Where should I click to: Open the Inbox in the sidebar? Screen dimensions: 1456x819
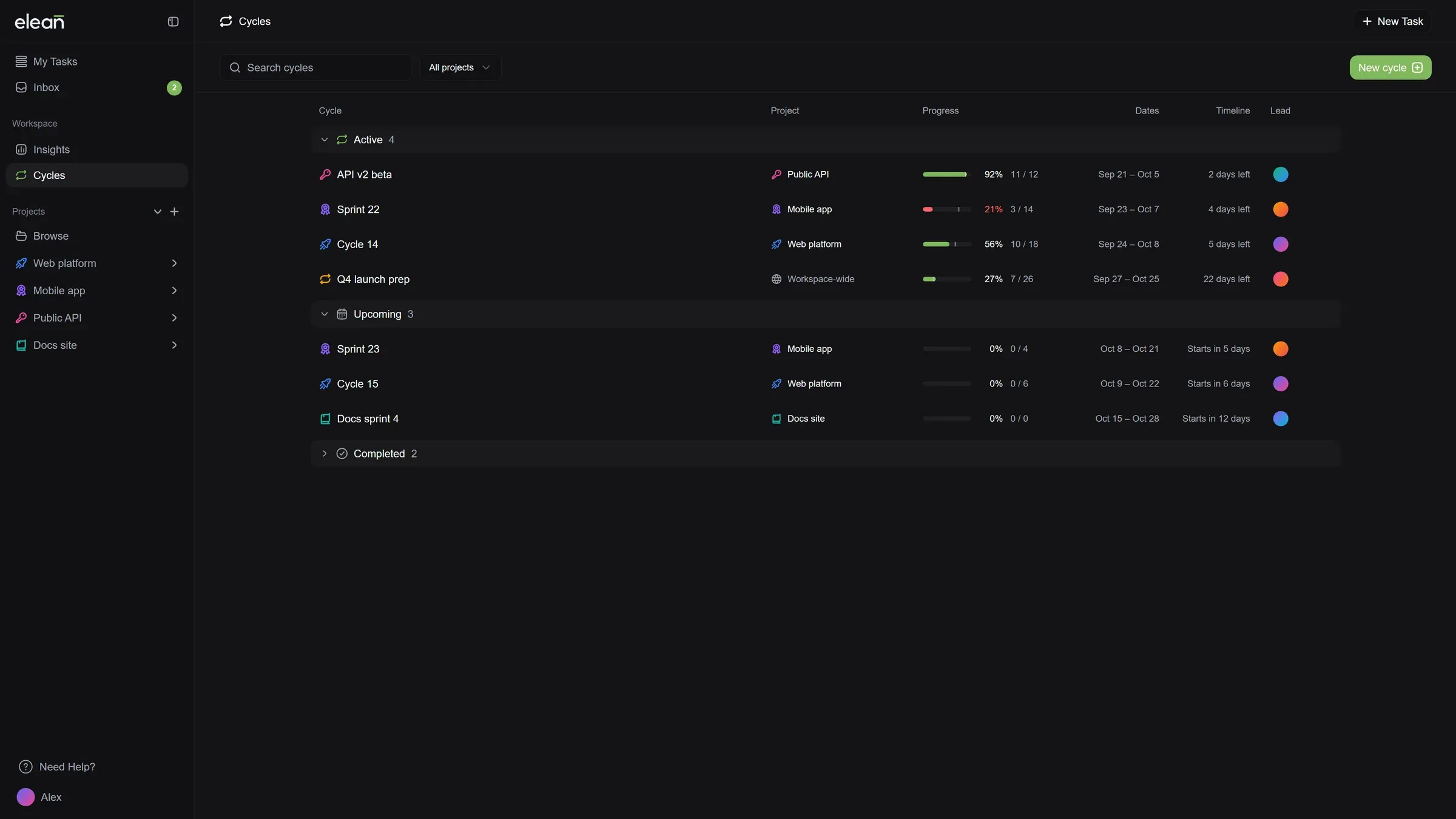coord(97,87)
